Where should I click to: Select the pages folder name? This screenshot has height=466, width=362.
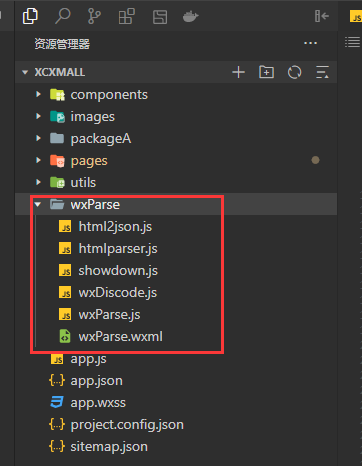coord(89,161)
